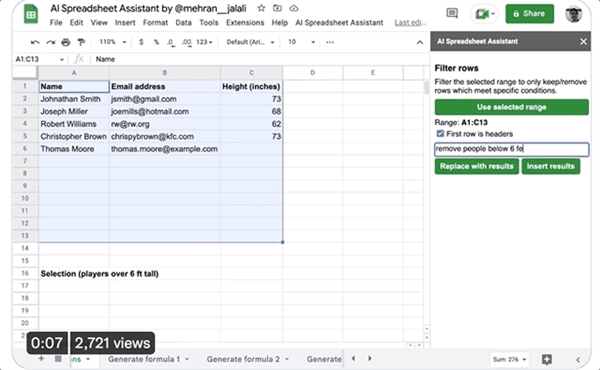Viewport: 600px width, 370px height.
Task: Expand the font size 10 dropdown
Action: pyautogui.click(x=302, y=42)
